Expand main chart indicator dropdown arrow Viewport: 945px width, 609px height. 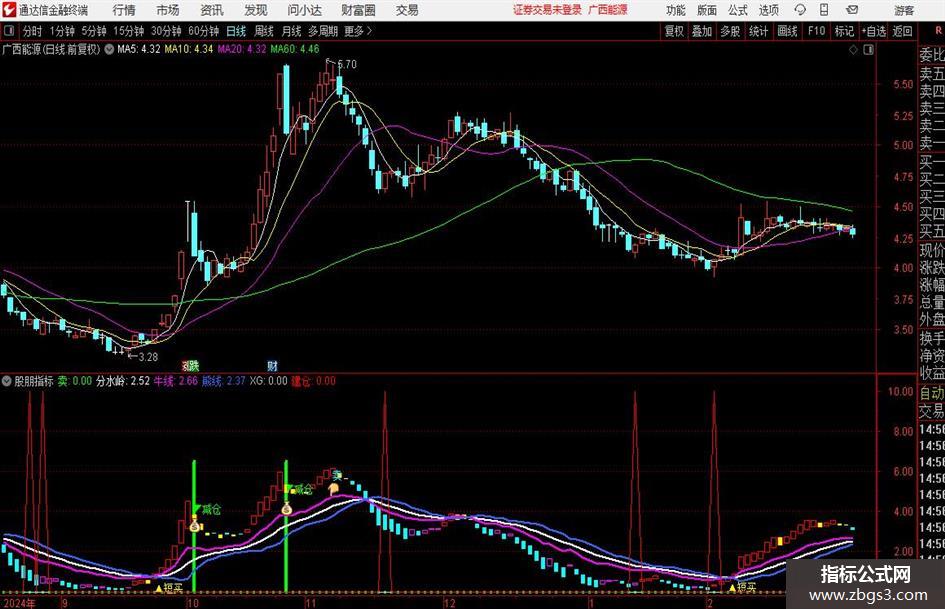click(x=109, y=49)
